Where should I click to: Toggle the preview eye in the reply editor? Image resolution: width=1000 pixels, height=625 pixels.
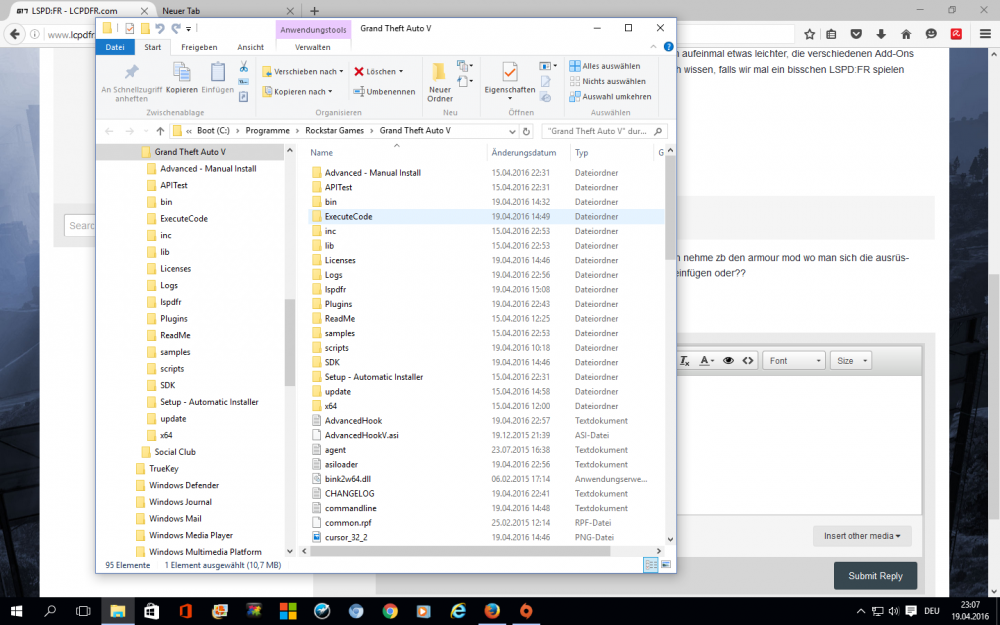point(729,360)
